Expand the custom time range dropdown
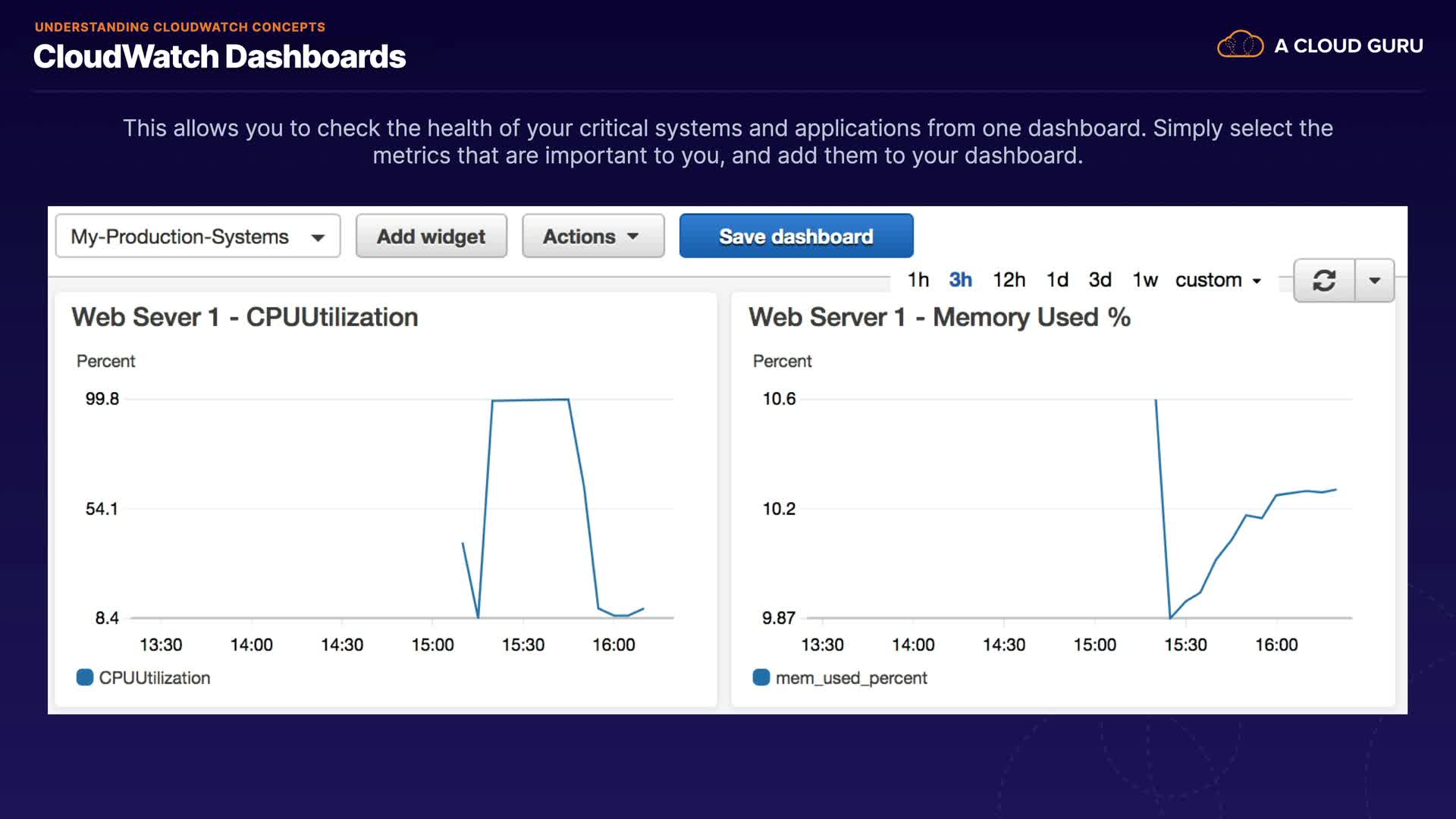1456x819 pixels. pos(1217,281)
